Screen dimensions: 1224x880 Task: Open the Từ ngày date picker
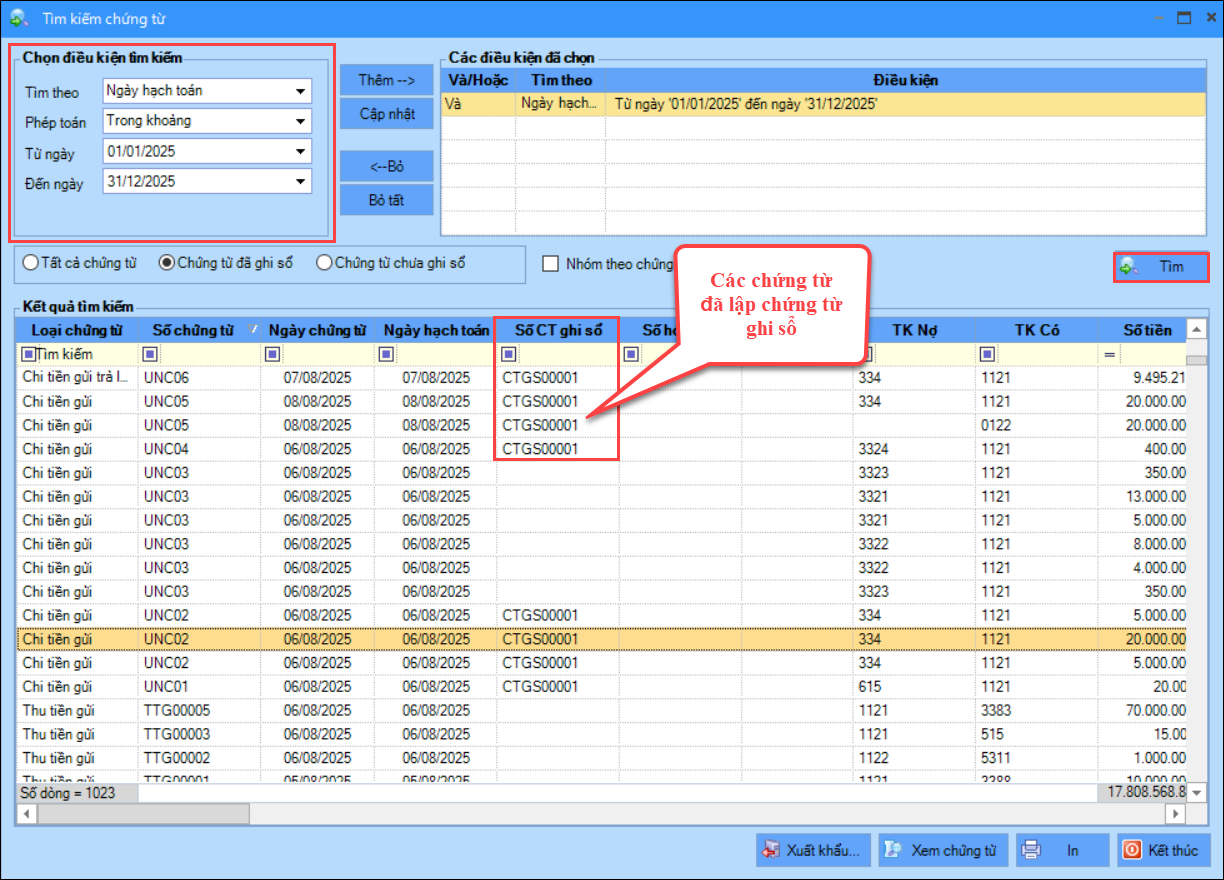300,152
